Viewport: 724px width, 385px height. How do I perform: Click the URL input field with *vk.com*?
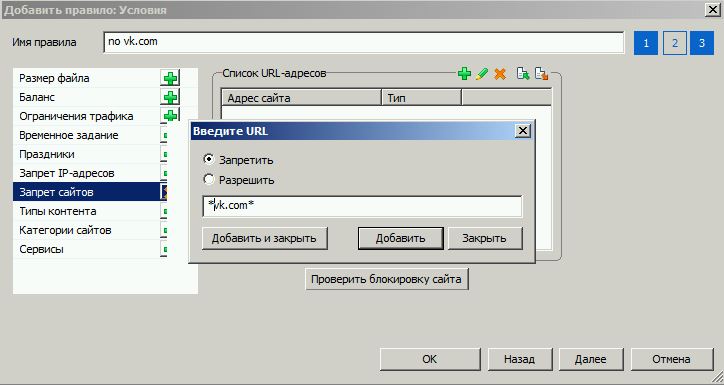point(362,206)
